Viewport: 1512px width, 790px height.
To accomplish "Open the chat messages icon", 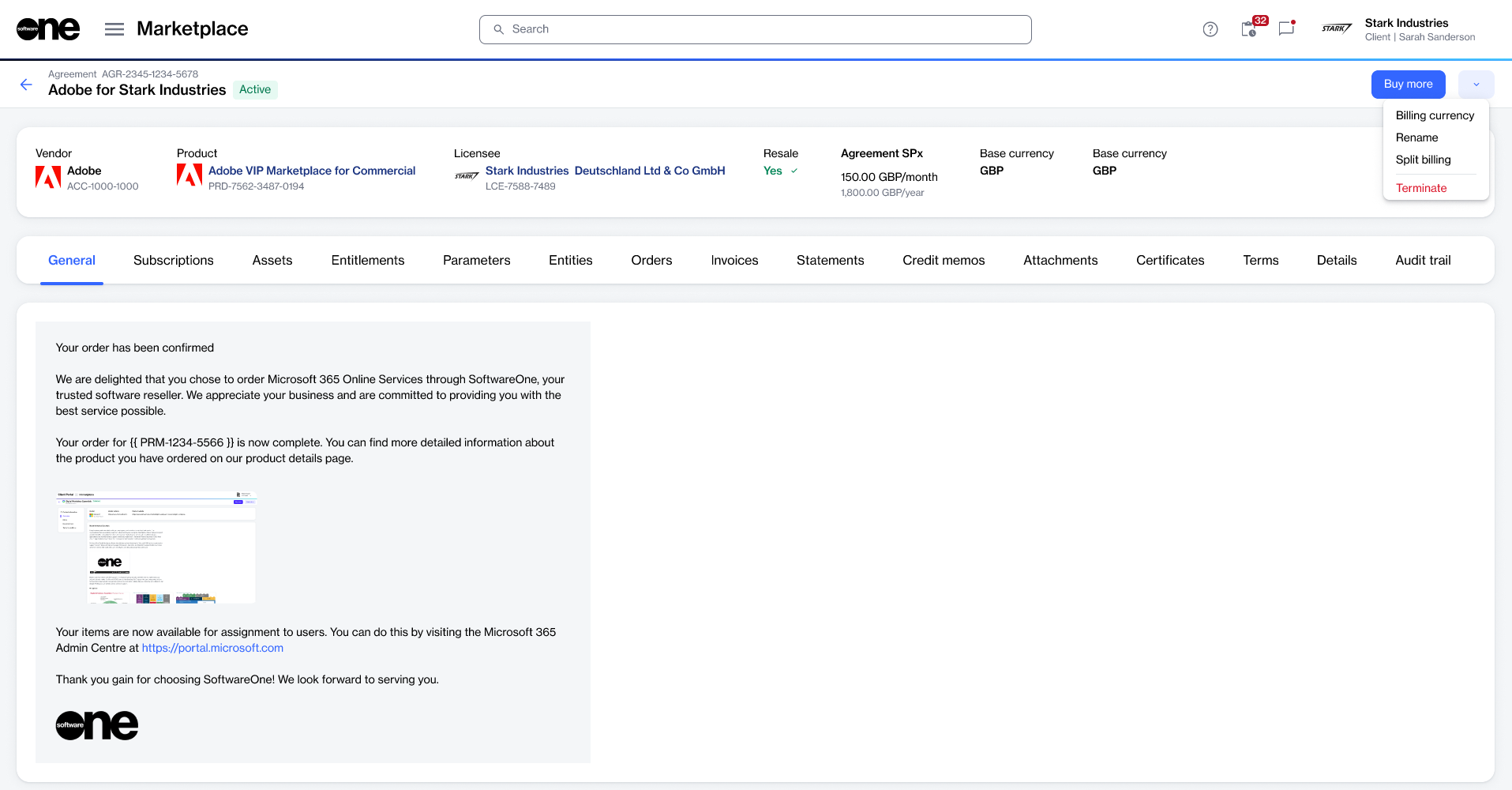I will pos(1286,29).
